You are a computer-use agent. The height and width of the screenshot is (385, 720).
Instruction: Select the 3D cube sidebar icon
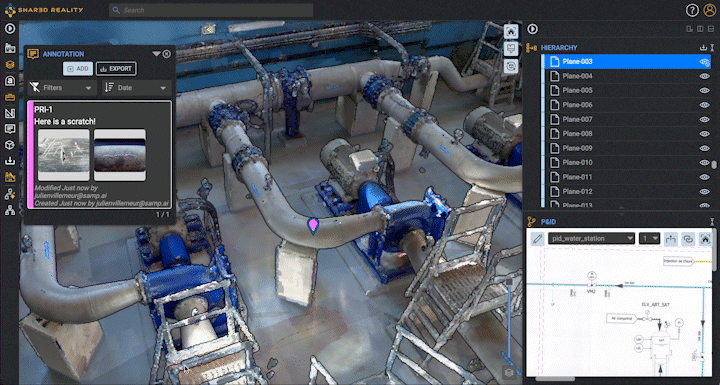[10, 145]
